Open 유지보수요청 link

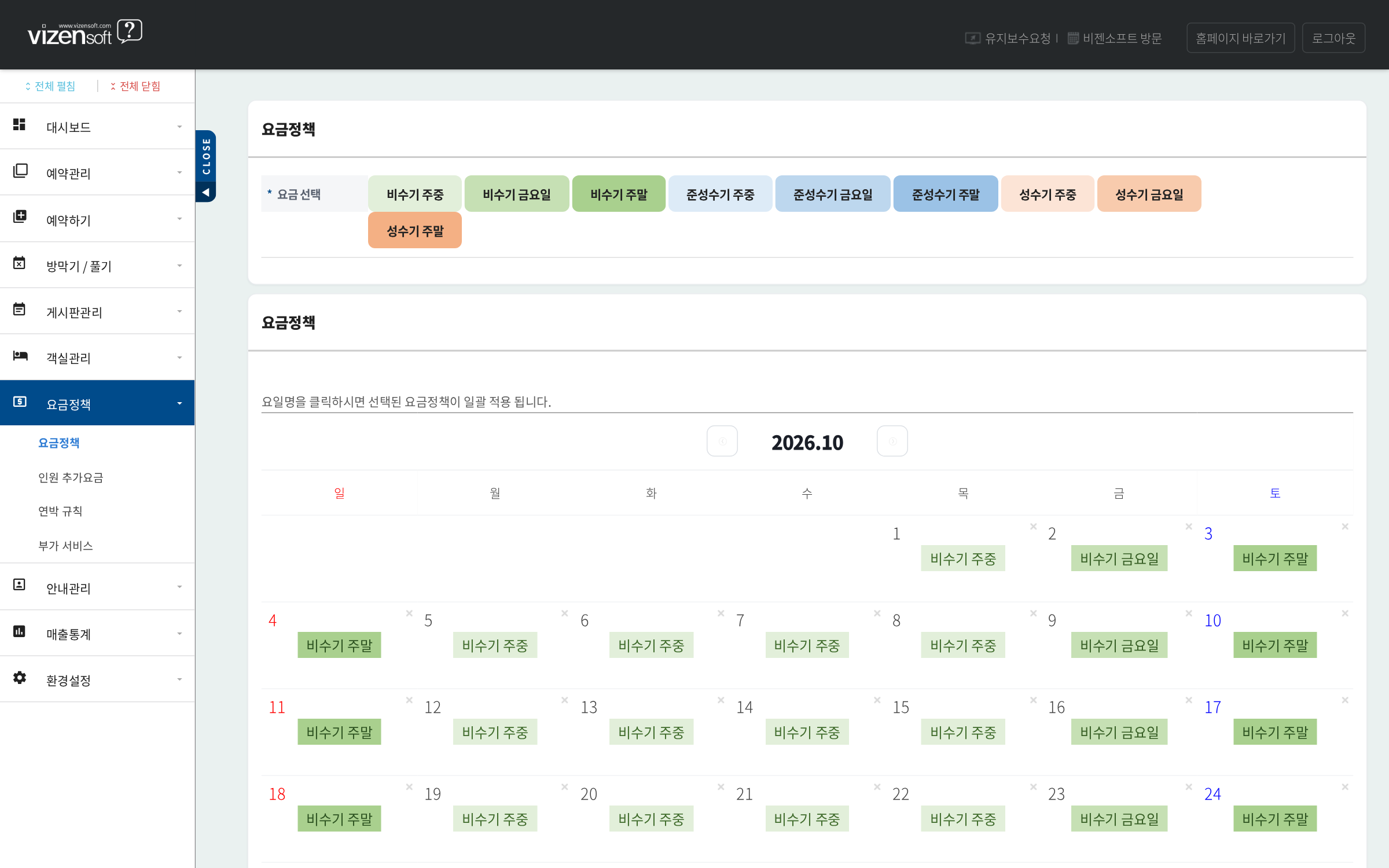coord(1008,38)
